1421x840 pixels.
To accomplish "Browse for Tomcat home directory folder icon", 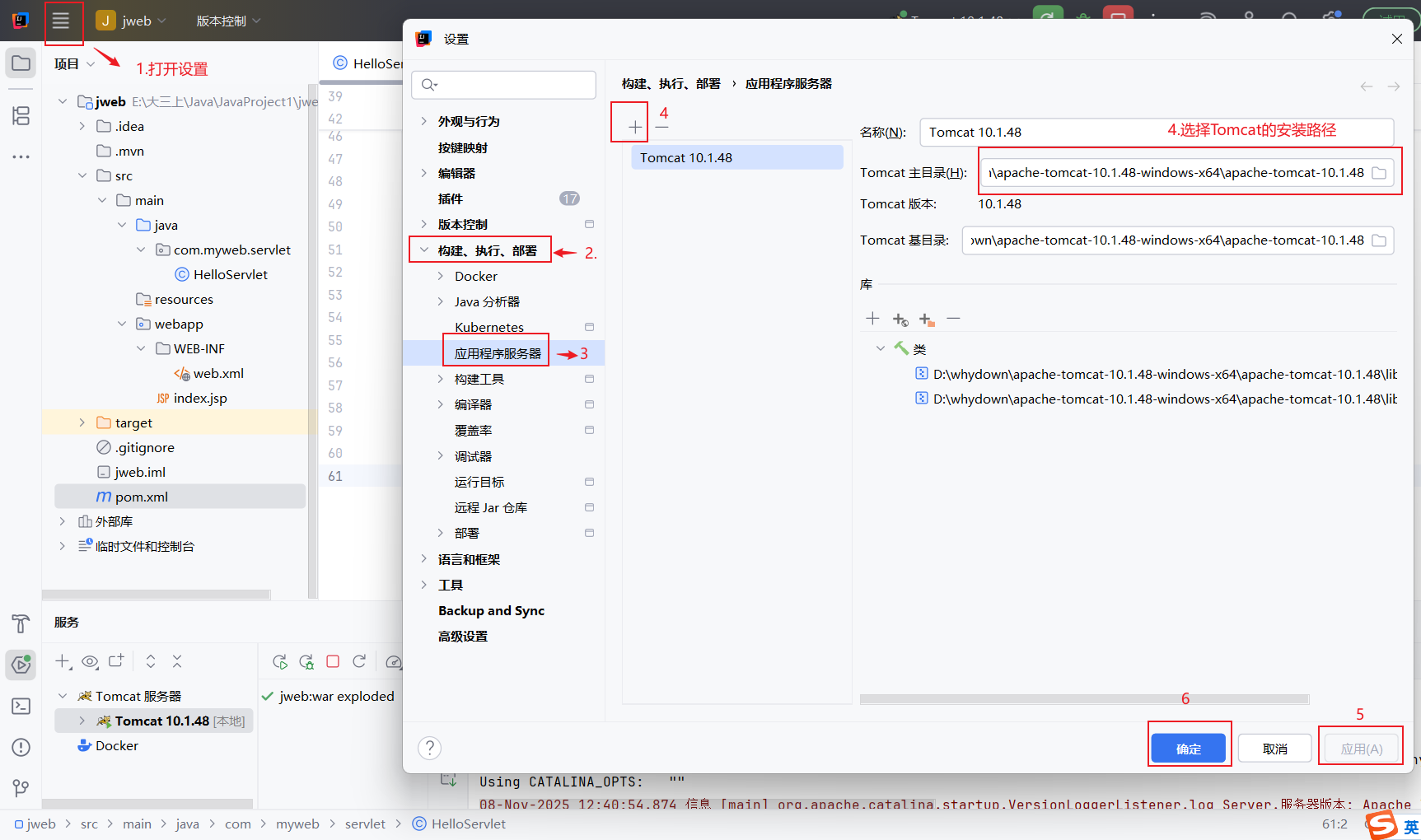I will (1379, 173).
